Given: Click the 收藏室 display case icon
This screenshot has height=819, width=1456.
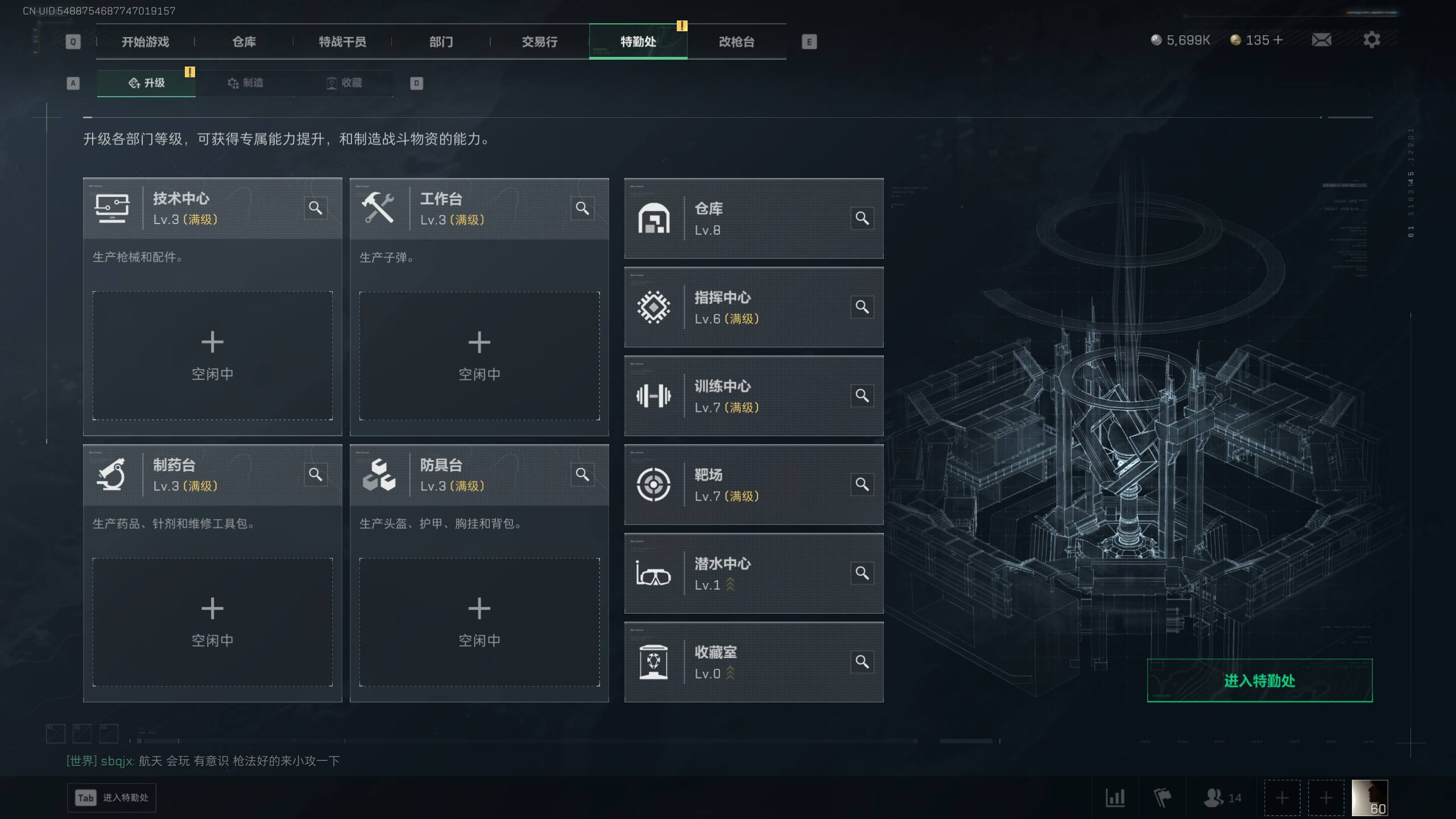Looking at the screenshot, I should pos(653,662).
